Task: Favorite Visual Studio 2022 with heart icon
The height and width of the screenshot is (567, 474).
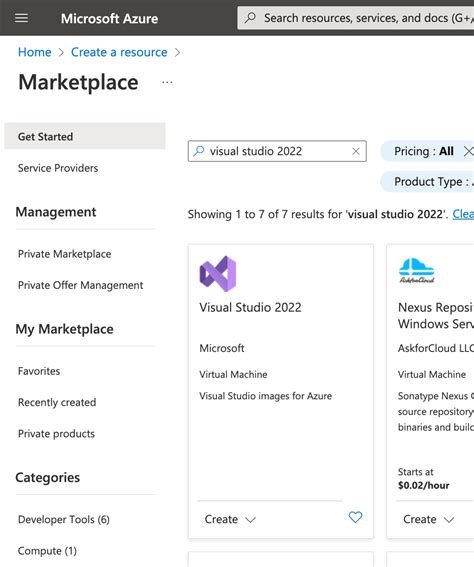Action: [355, 517]
